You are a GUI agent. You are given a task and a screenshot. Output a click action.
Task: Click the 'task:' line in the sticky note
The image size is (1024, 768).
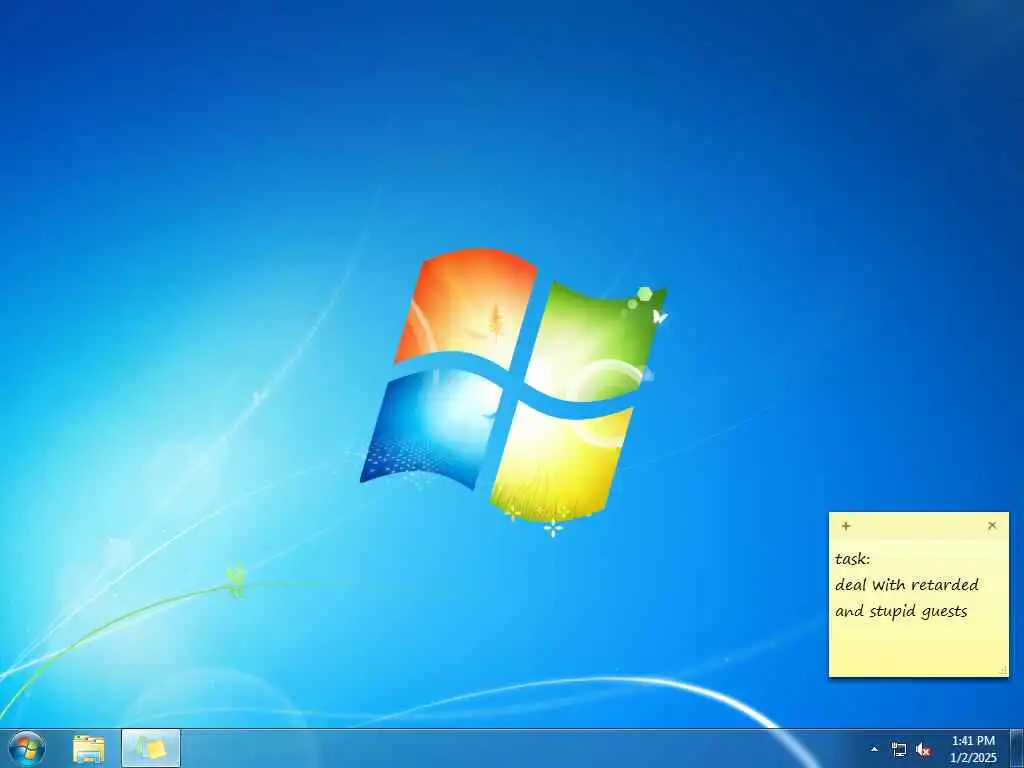pos(853,559)
